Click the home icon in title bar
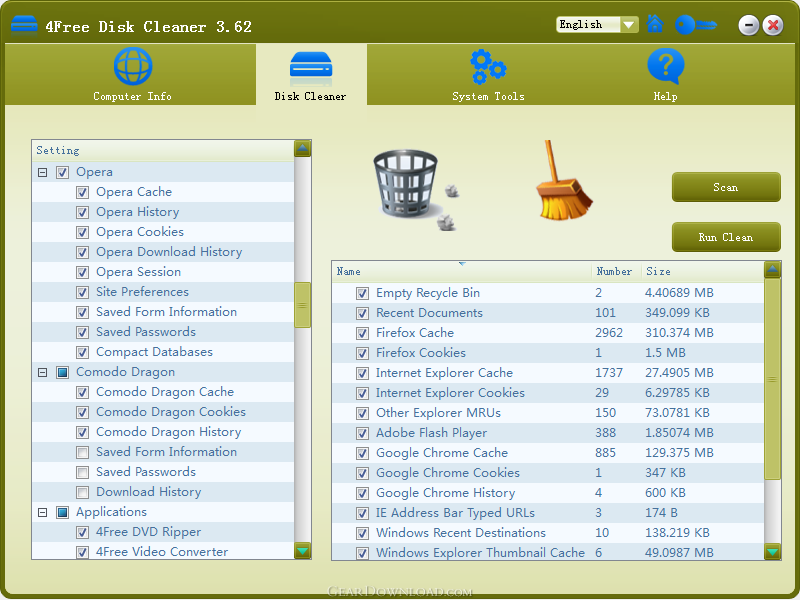 655,24
